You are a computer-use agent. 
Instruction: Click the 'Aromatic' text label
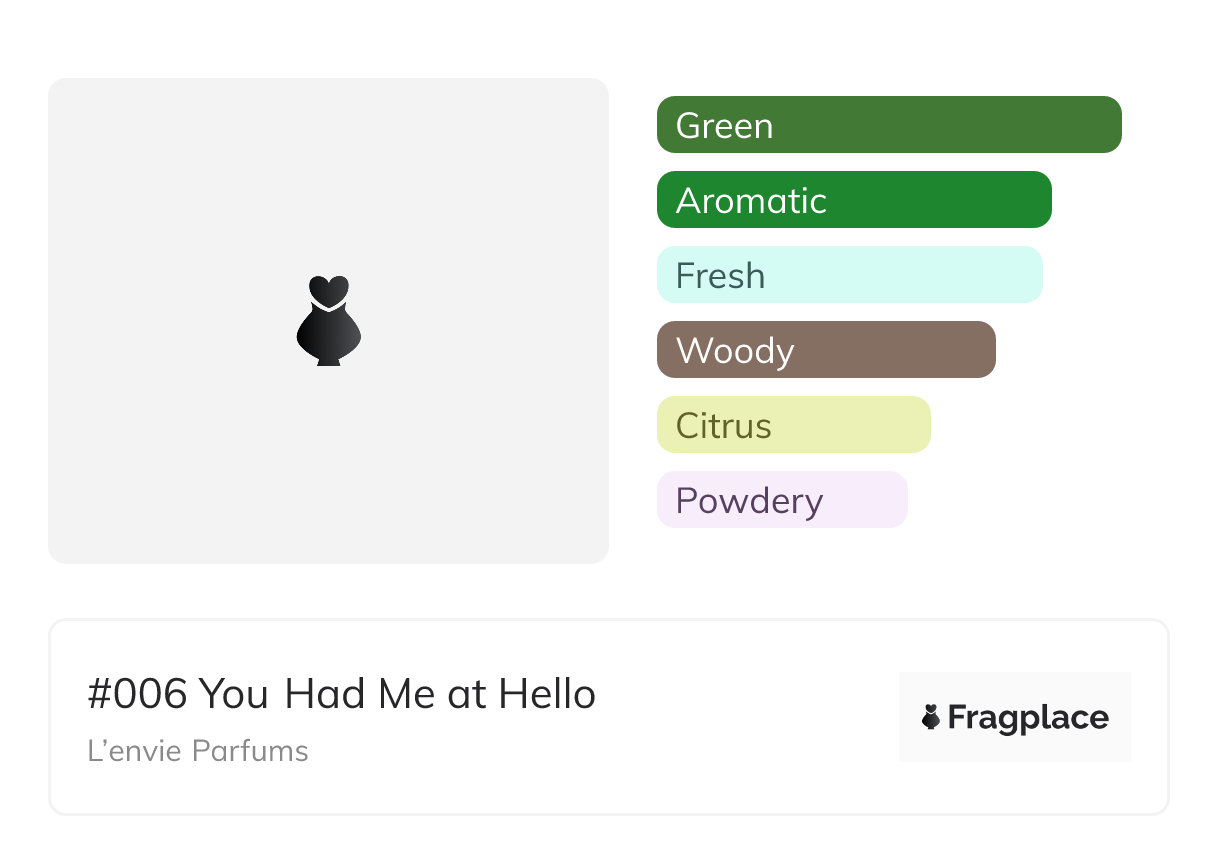(x=751, y=201)
